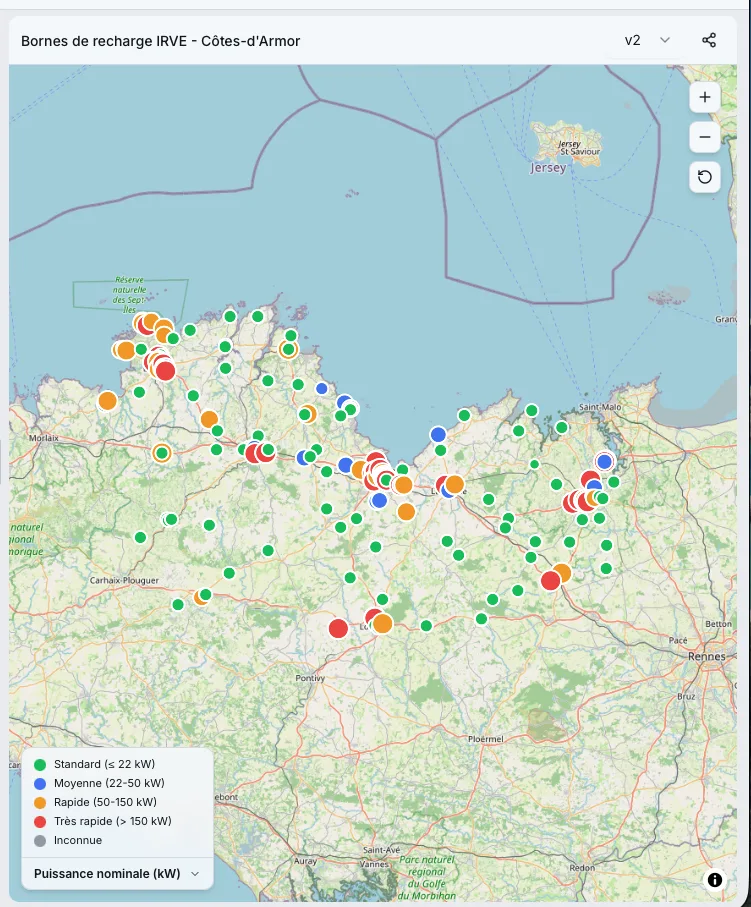
Task: Click the orange Rapide legend swatch
Action: (40, 802)
